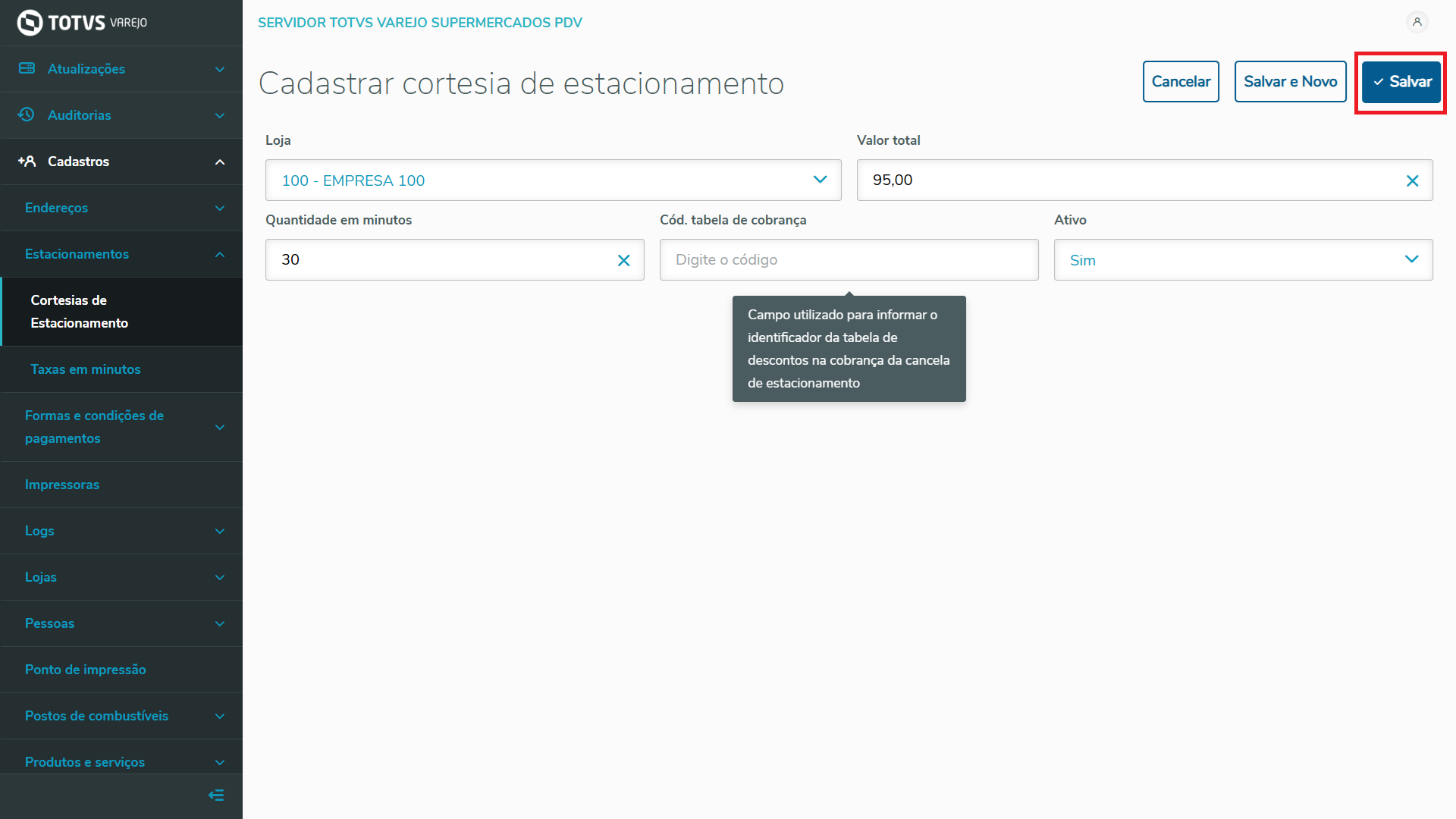Expand the Postos de combustíveis section
1456x819 pixels.
(219, 716)
